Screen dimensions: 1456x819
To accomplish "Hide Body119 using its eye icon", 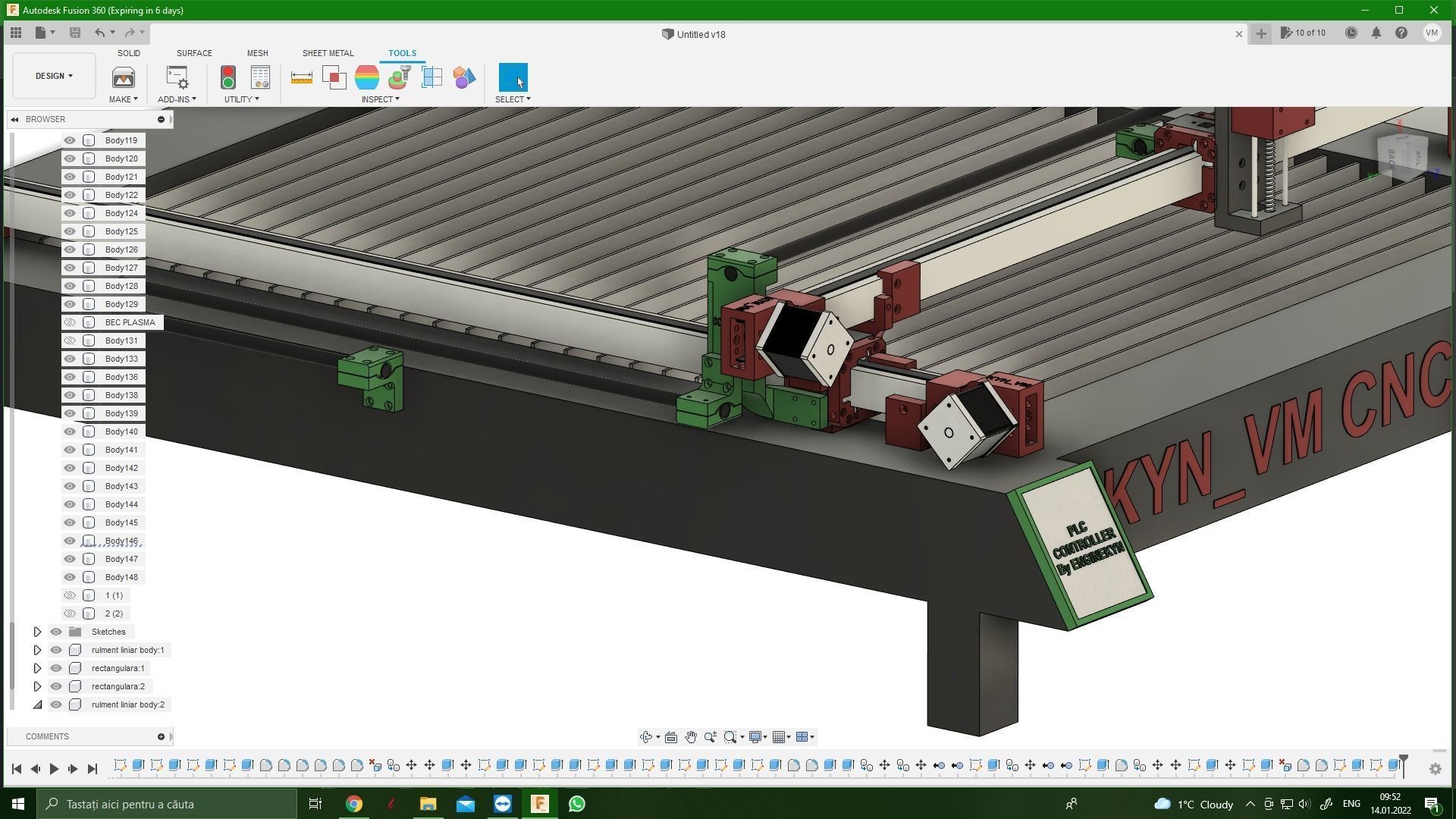I will click(x=70, y=140).
